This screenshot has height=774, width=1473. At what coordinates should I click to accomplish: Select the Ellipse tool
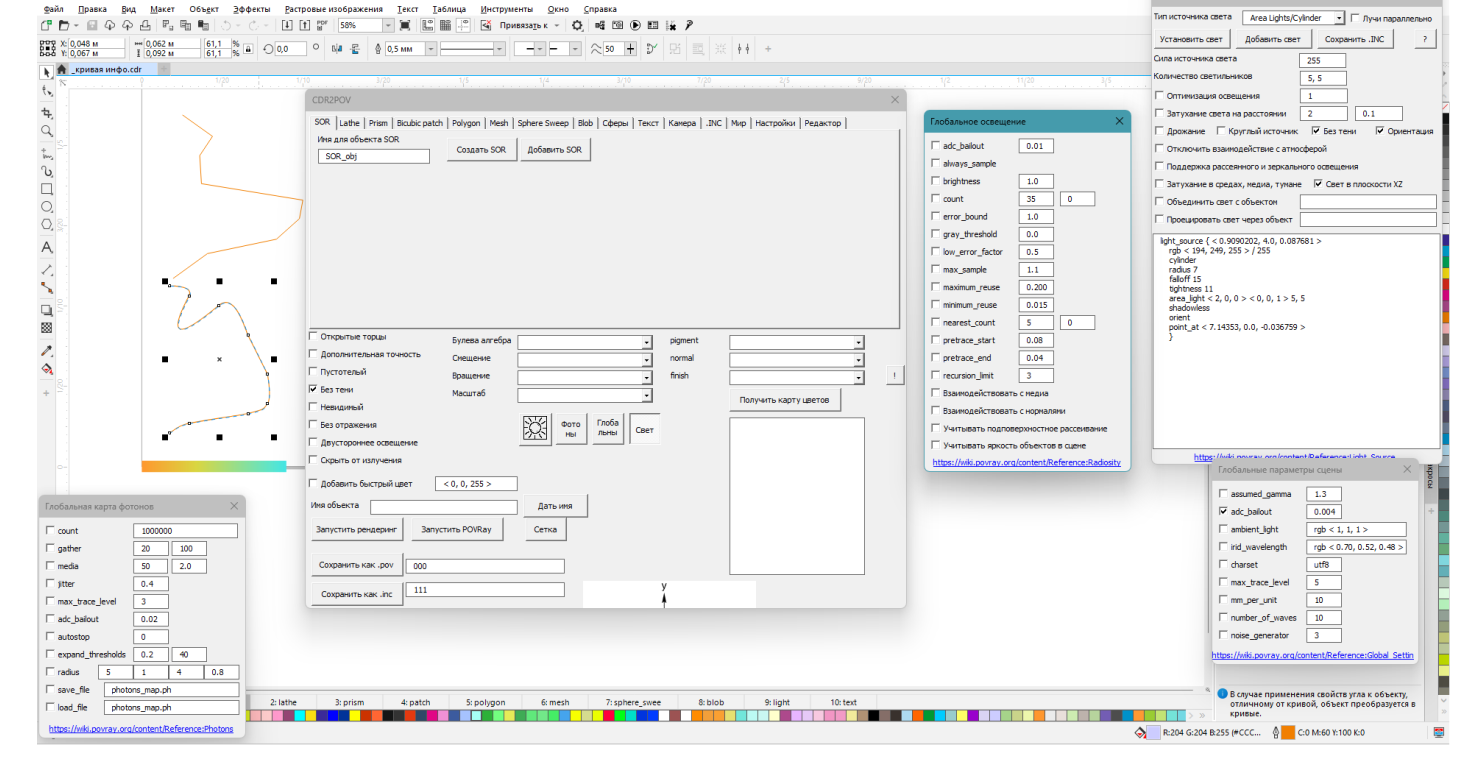(46, 207)
